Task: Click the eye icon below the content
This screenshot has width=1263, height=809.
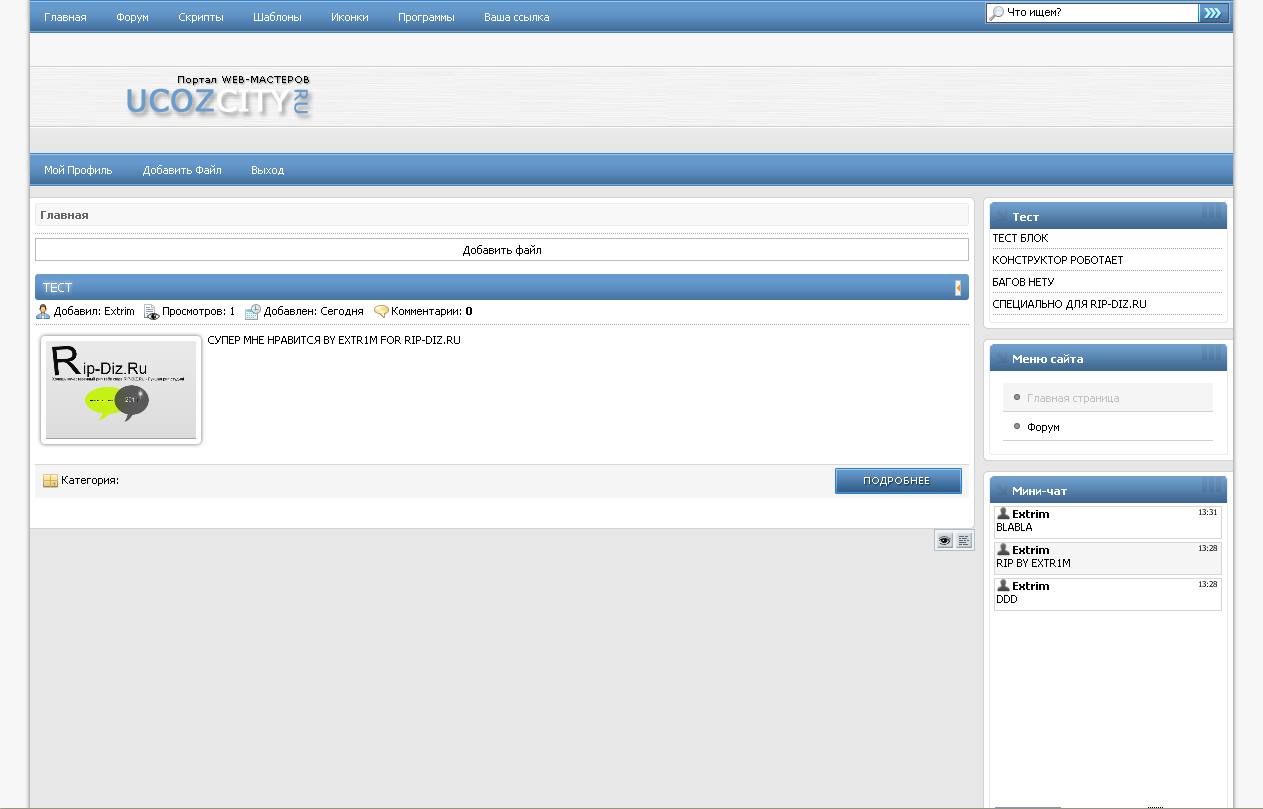Action: click(944, 541)
